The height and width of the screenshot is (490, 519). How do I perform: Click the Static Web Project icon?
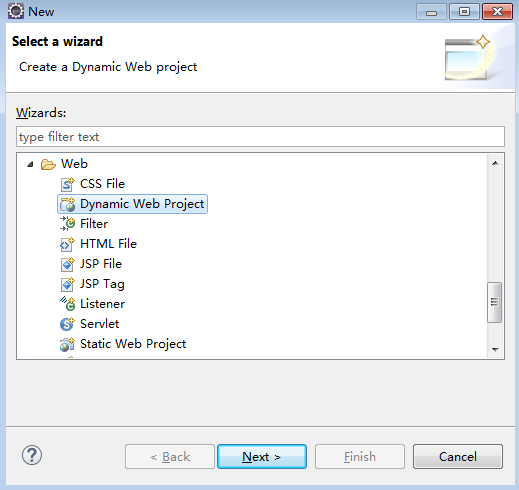(67, 344)
